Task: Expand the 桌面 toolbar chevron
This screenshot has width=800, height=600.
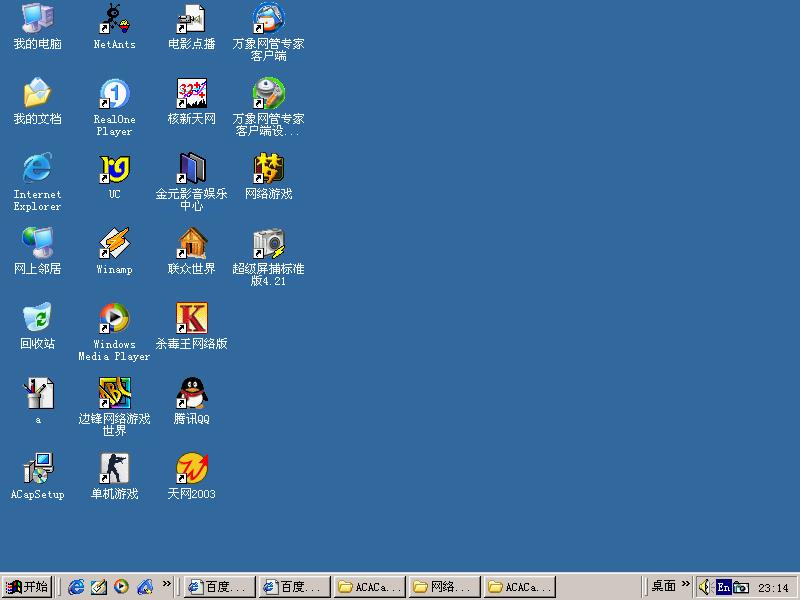Action: pos(685,584)
